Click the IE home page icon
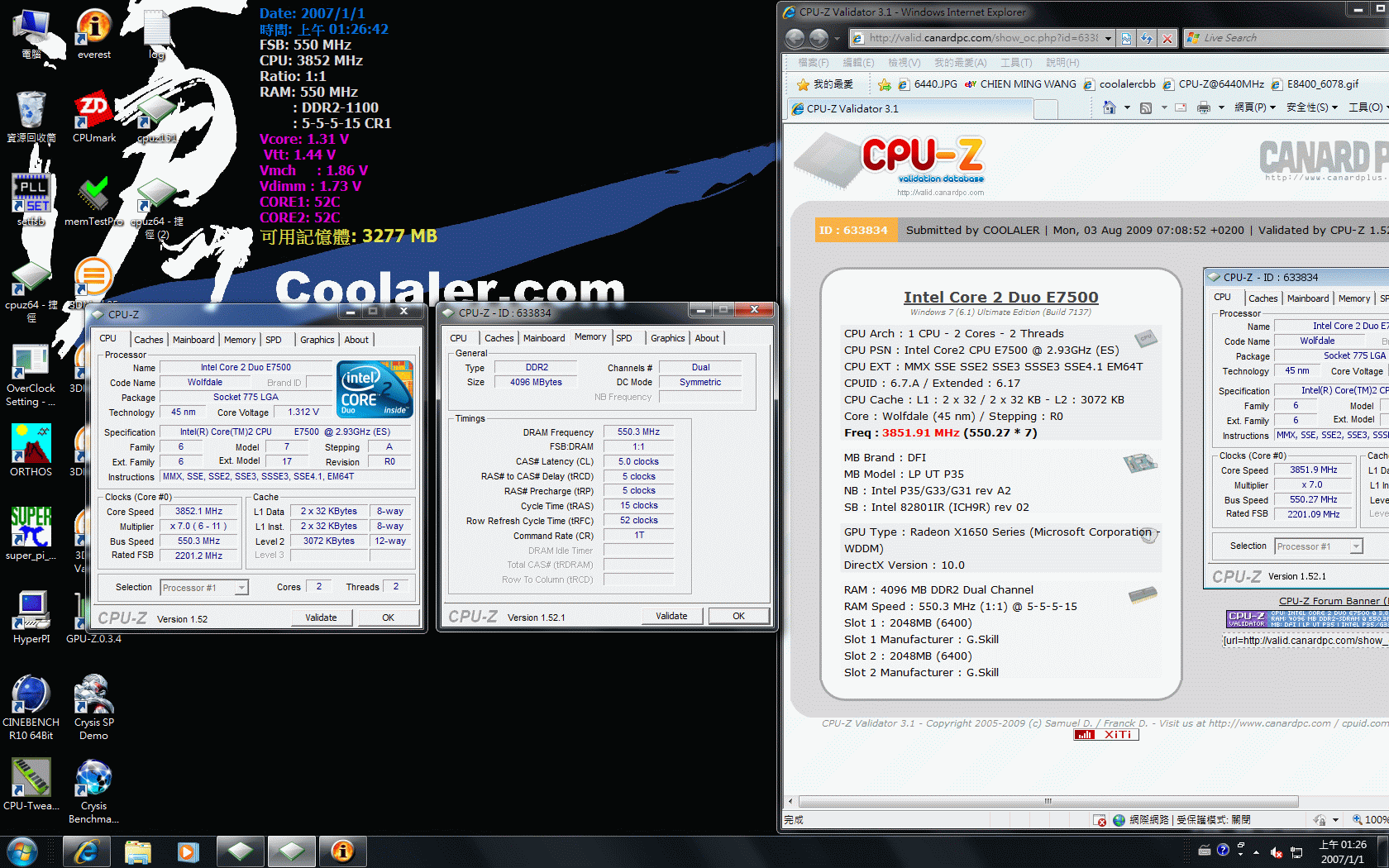 (1110, 107)
